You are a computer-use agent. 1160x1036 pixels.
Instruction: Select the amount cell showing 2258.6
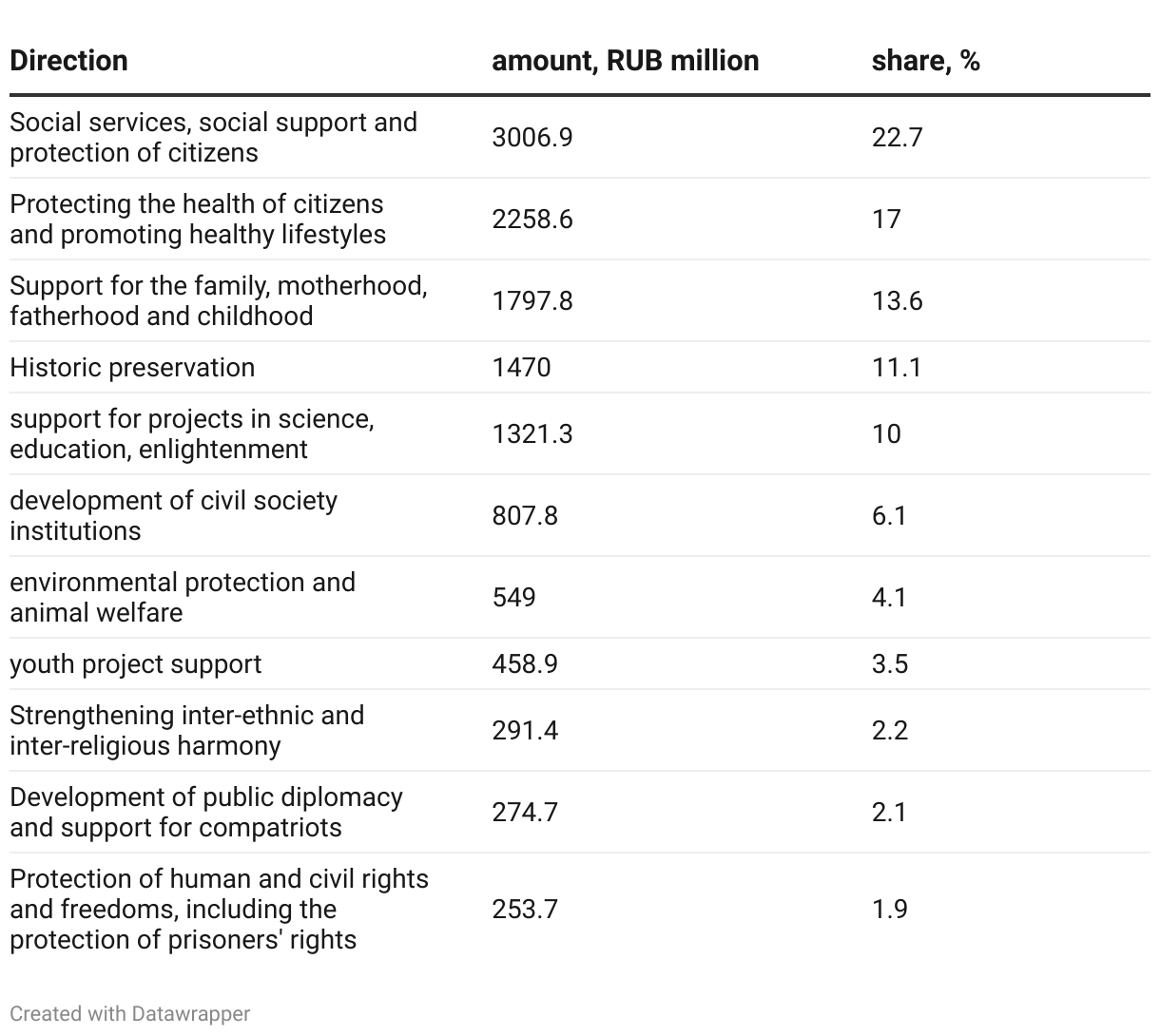pyautogui.click(x=532, y=220)
